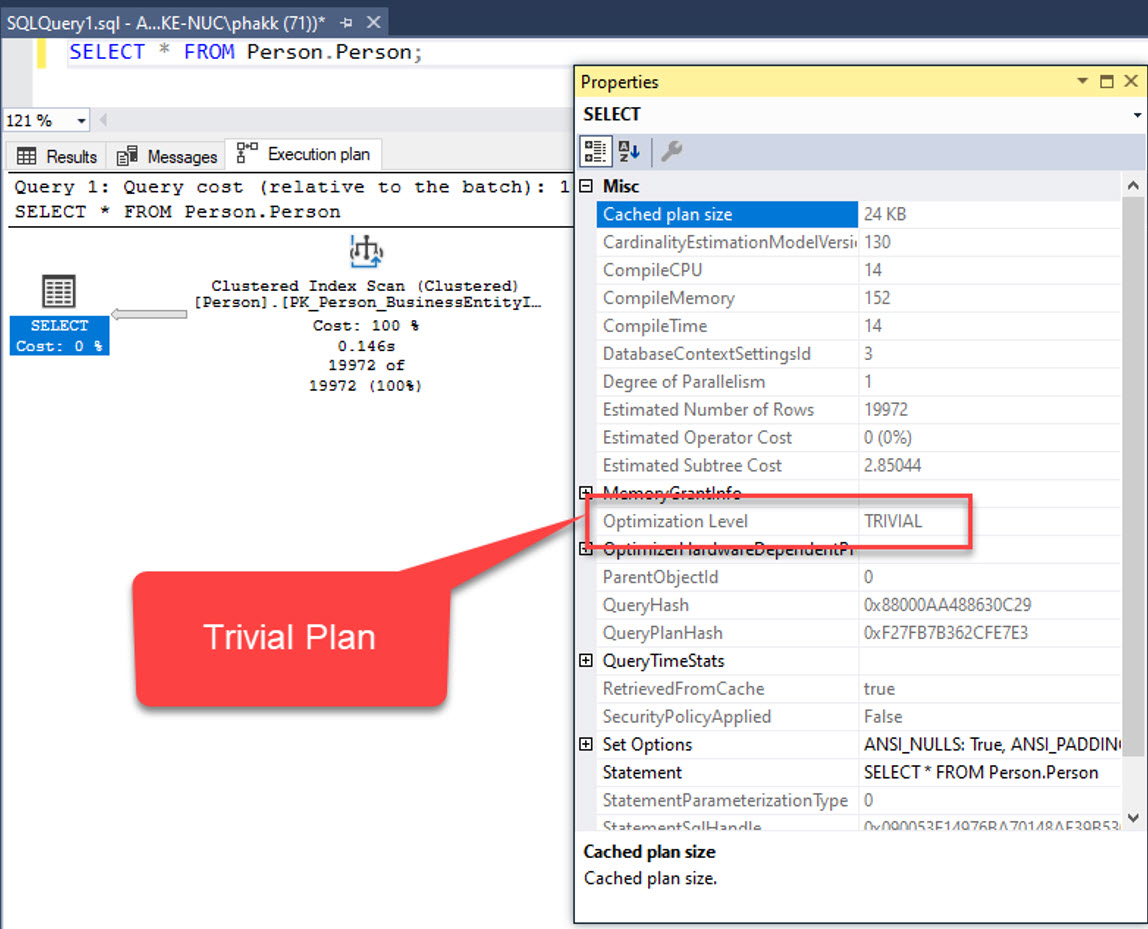1148x929 pixels.
Task: Open the zoom percentage dropdown showing 121%
Action: click(81, 119)
